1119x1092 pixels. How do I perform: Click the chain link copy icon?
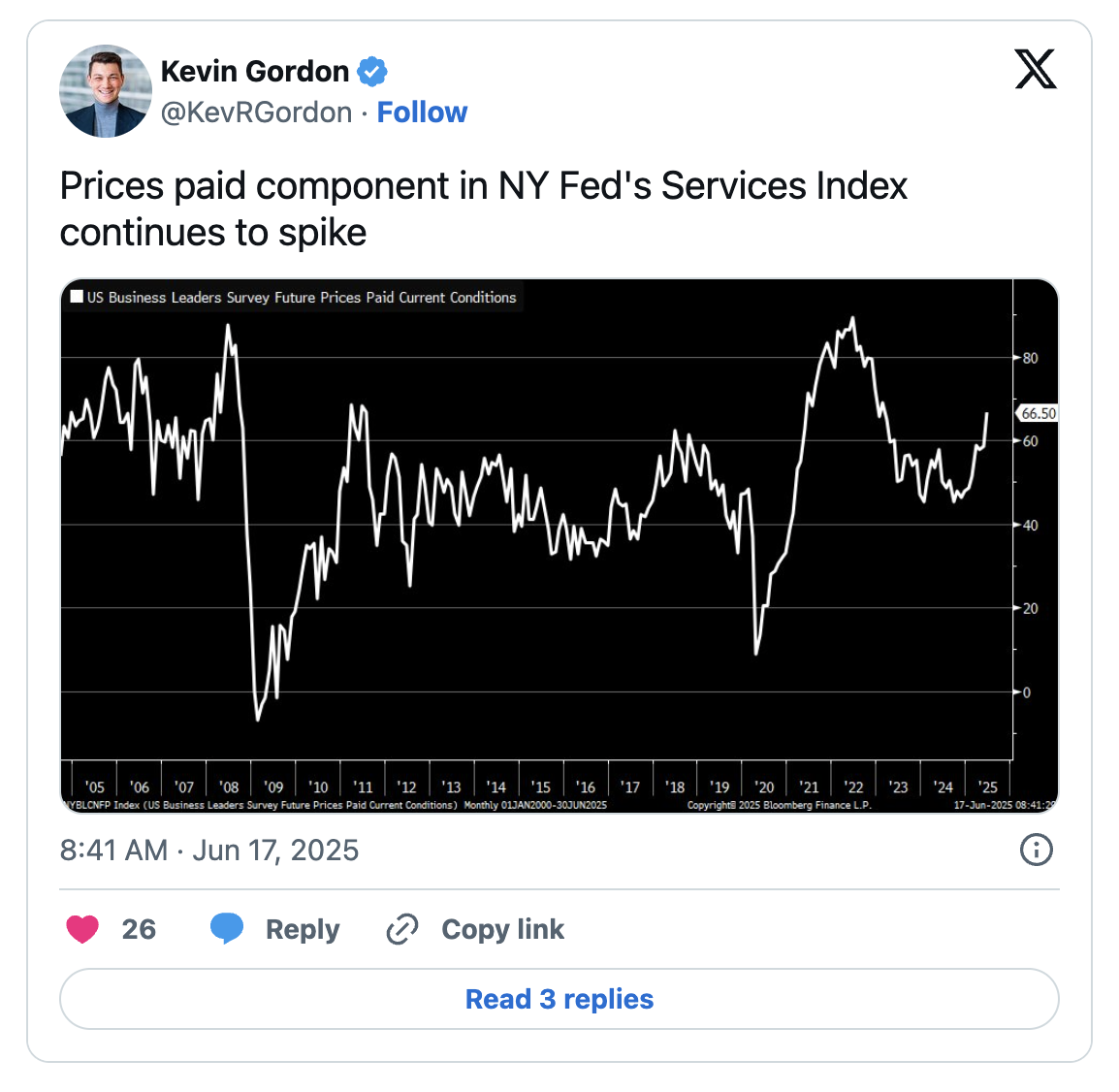pos(401,929)
